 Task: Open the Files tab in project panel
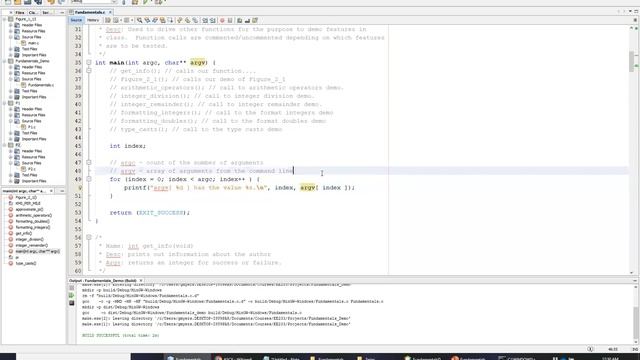(20, 12)
